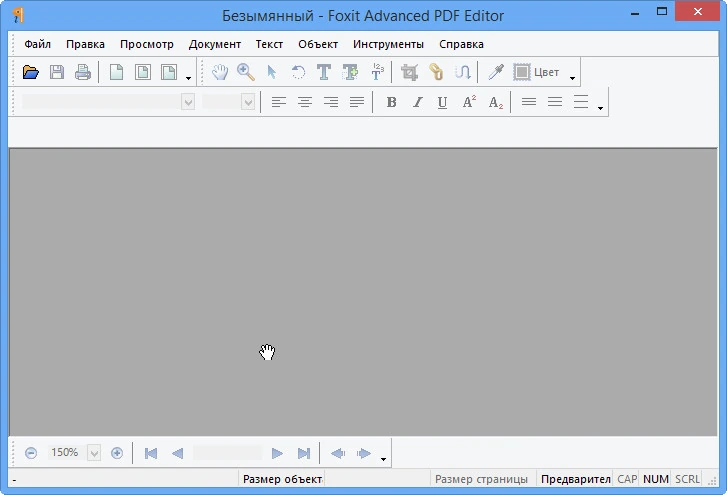Viewport: 727px width, 495px height.
Task: Select the Text T tool
Action: coord(324,72)
